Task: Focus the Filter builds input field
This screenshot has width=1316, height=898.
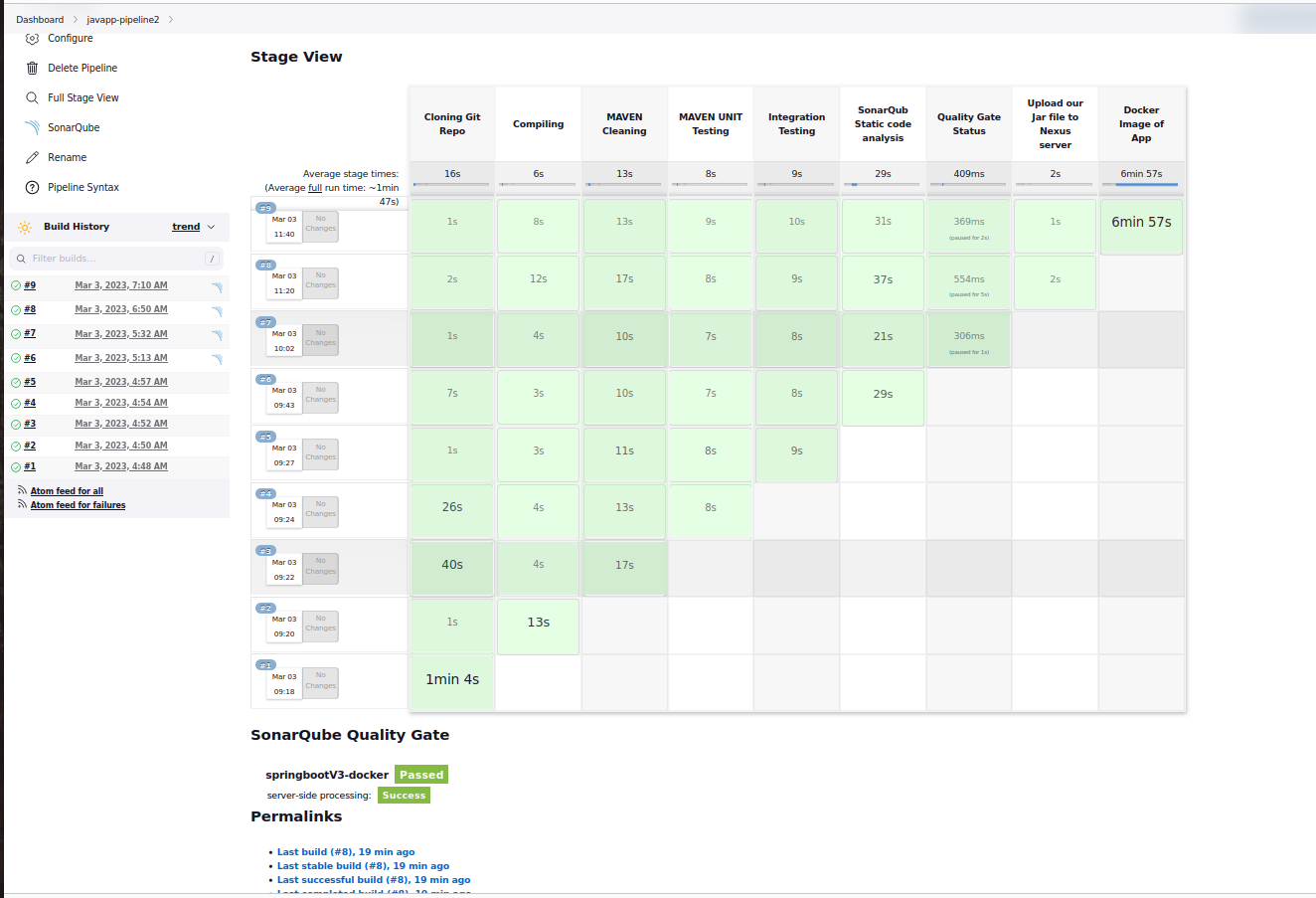Action: [x=116, y=259]
